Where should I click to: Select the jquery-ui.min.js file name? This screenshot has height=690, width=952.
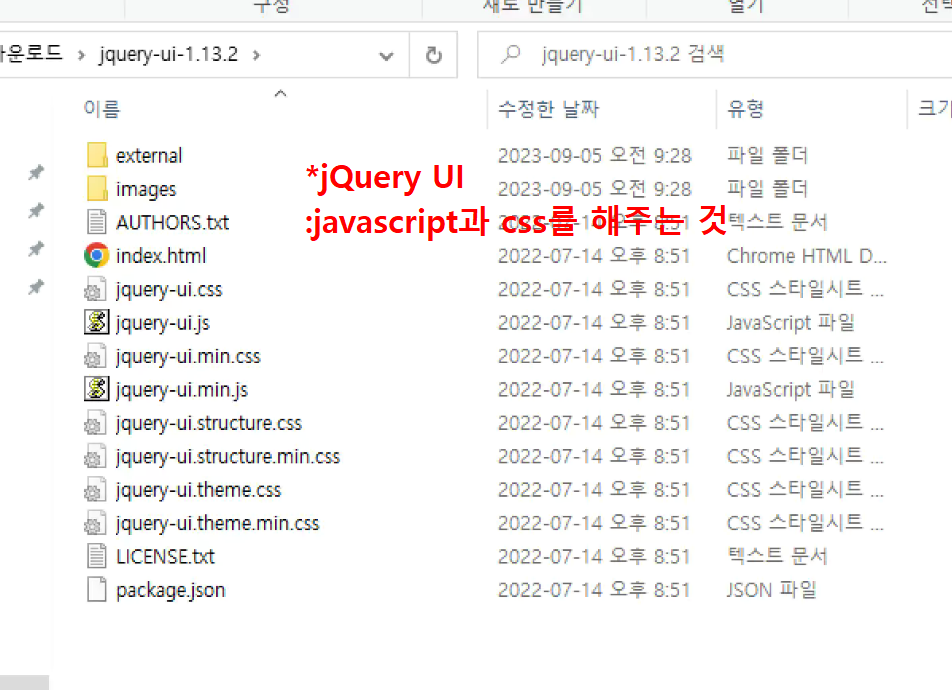[182, 391]
